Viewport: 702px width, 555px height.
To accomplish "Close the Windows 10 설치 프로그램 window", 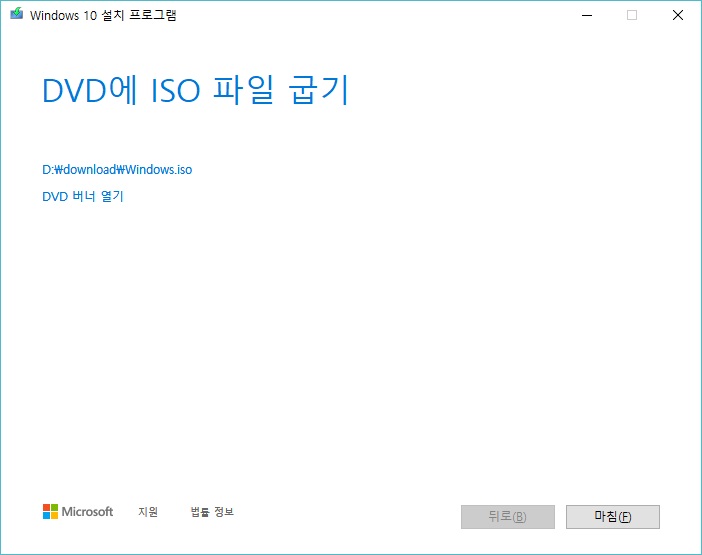I will pyautogui.click(x=678, y=15).
